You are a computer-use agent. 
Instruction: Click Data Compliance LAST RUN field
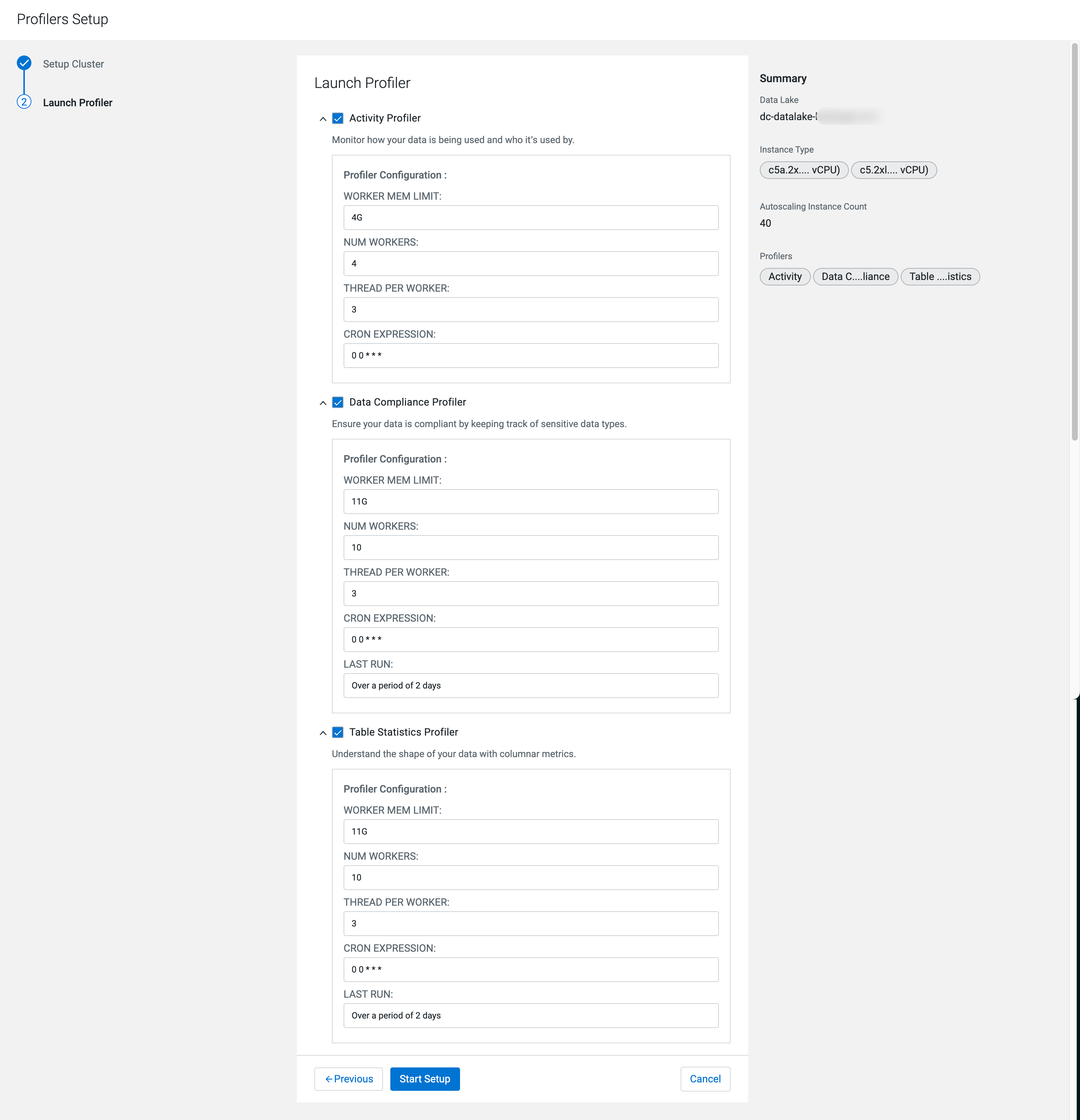530,685
